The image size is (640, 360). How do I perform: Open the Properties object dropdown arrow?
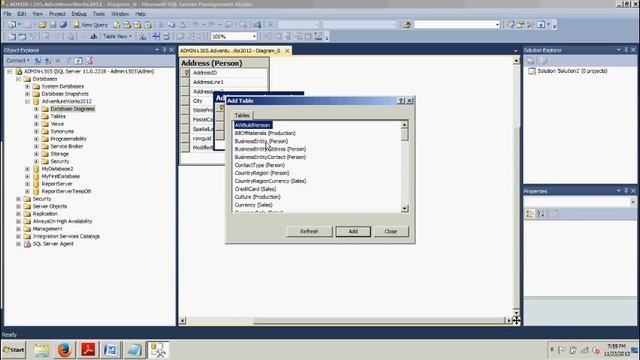[633, 202]
